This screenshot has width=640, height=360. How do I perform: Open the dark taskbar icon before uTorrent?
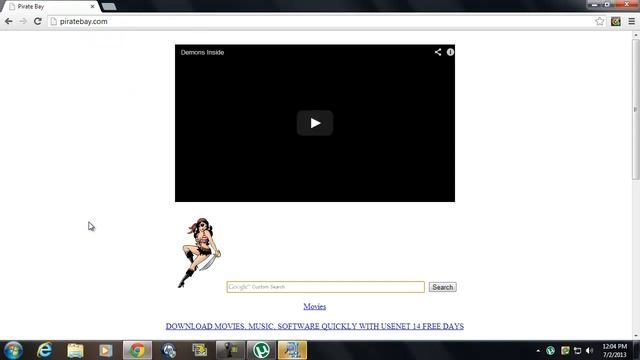230,350
